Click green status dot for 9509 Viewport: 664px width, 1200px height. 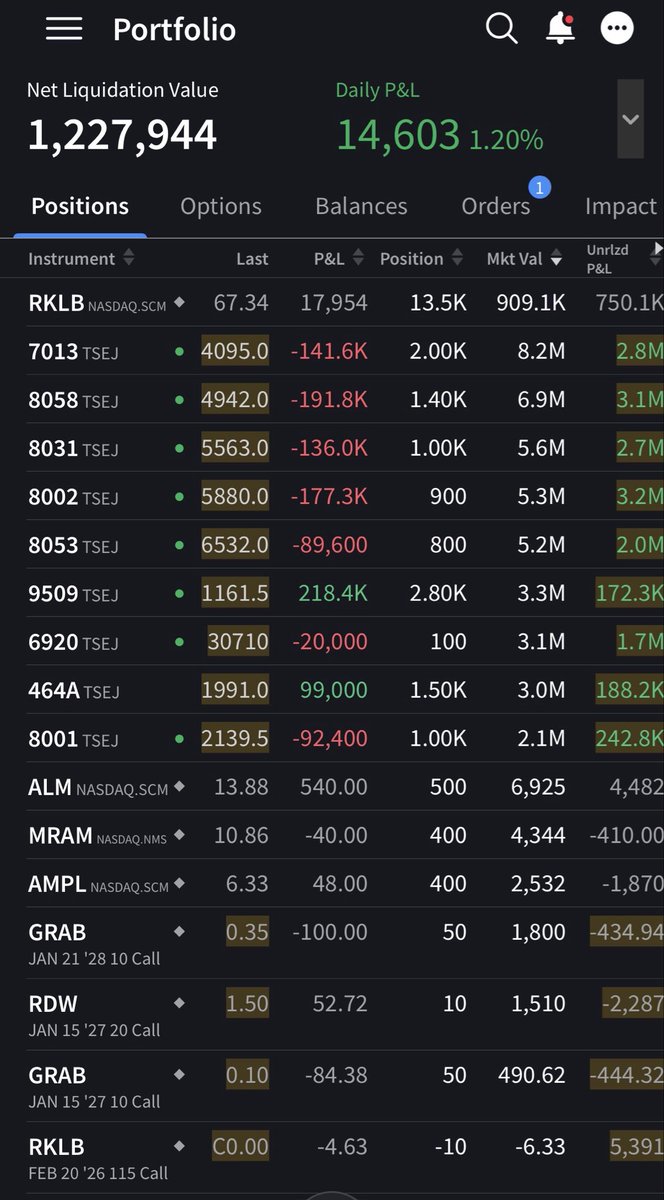pos(179,593)
